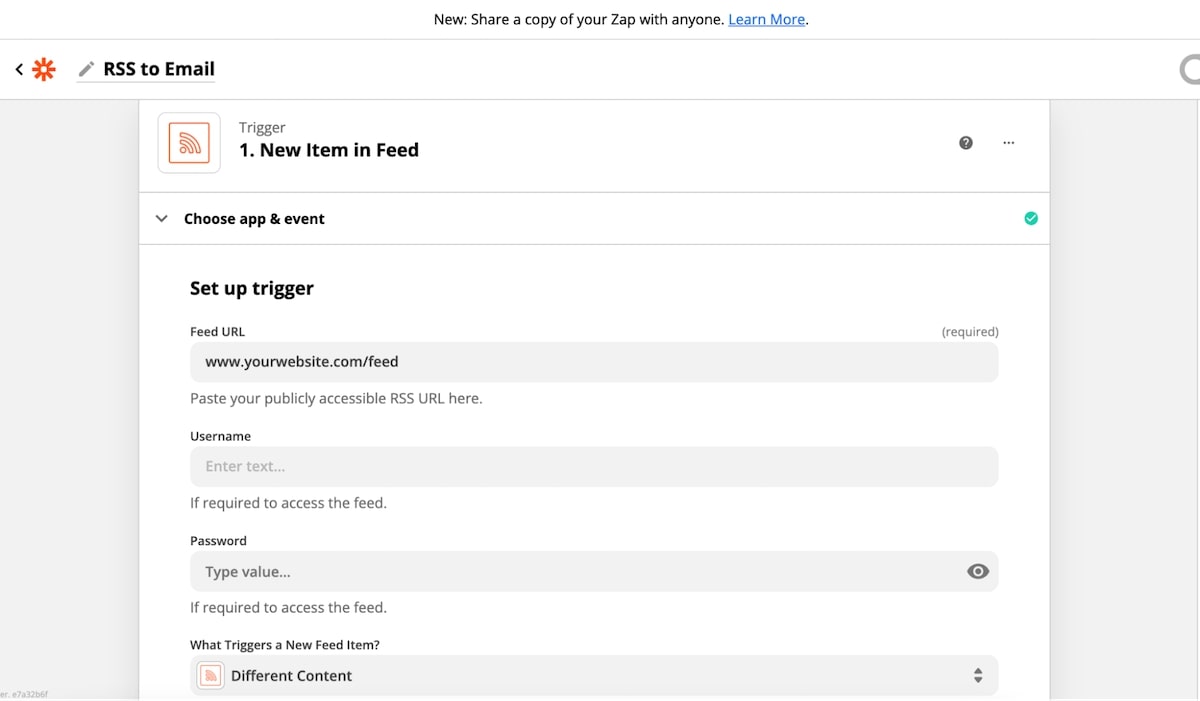
Task: Focus the Username text field
Action: click(x=594, y=466)
